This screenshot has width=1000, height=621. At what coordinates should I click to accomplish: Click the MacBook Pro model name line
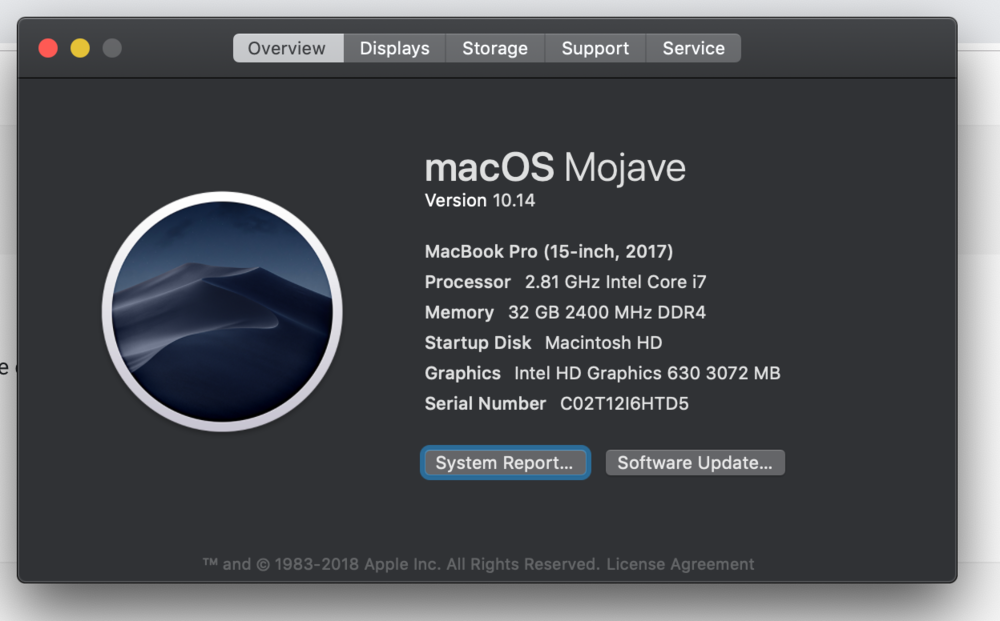548,251
